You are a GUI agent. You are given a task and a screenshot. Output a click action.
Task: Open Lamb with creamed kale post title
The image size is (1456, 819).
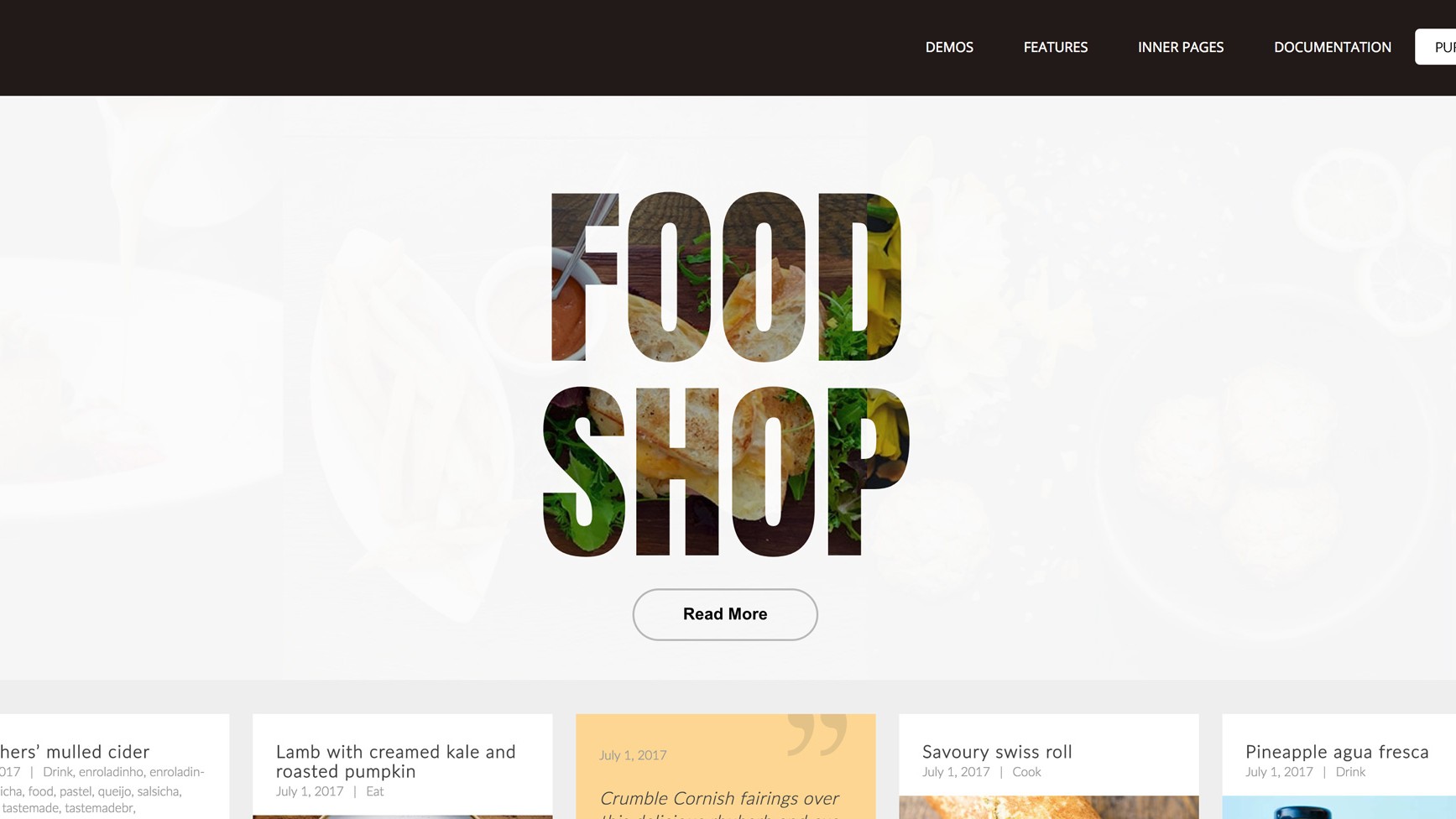click(396, 761)
